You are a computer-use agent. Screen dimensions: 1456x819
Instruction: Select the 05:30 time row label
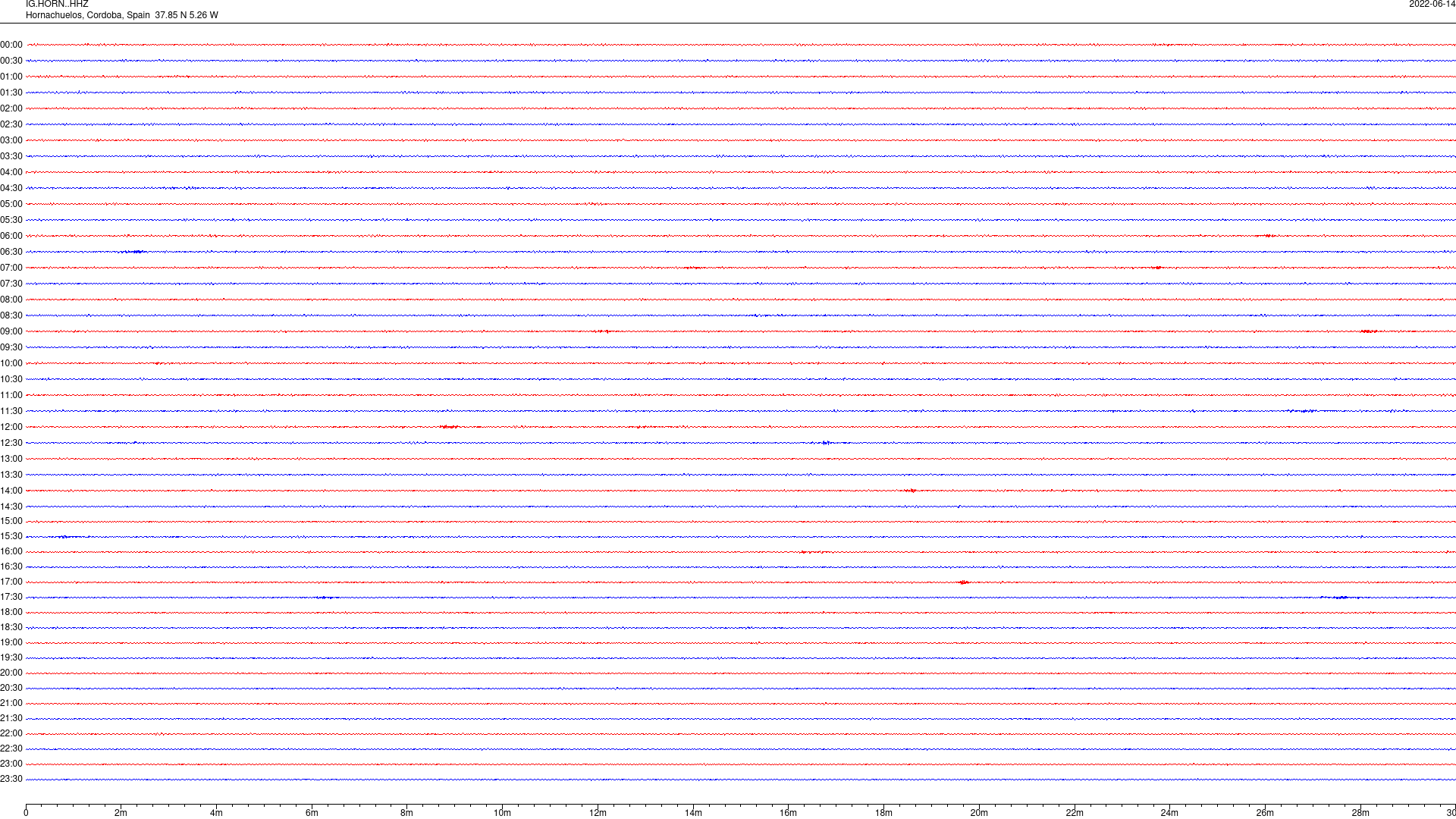(11, 220)
